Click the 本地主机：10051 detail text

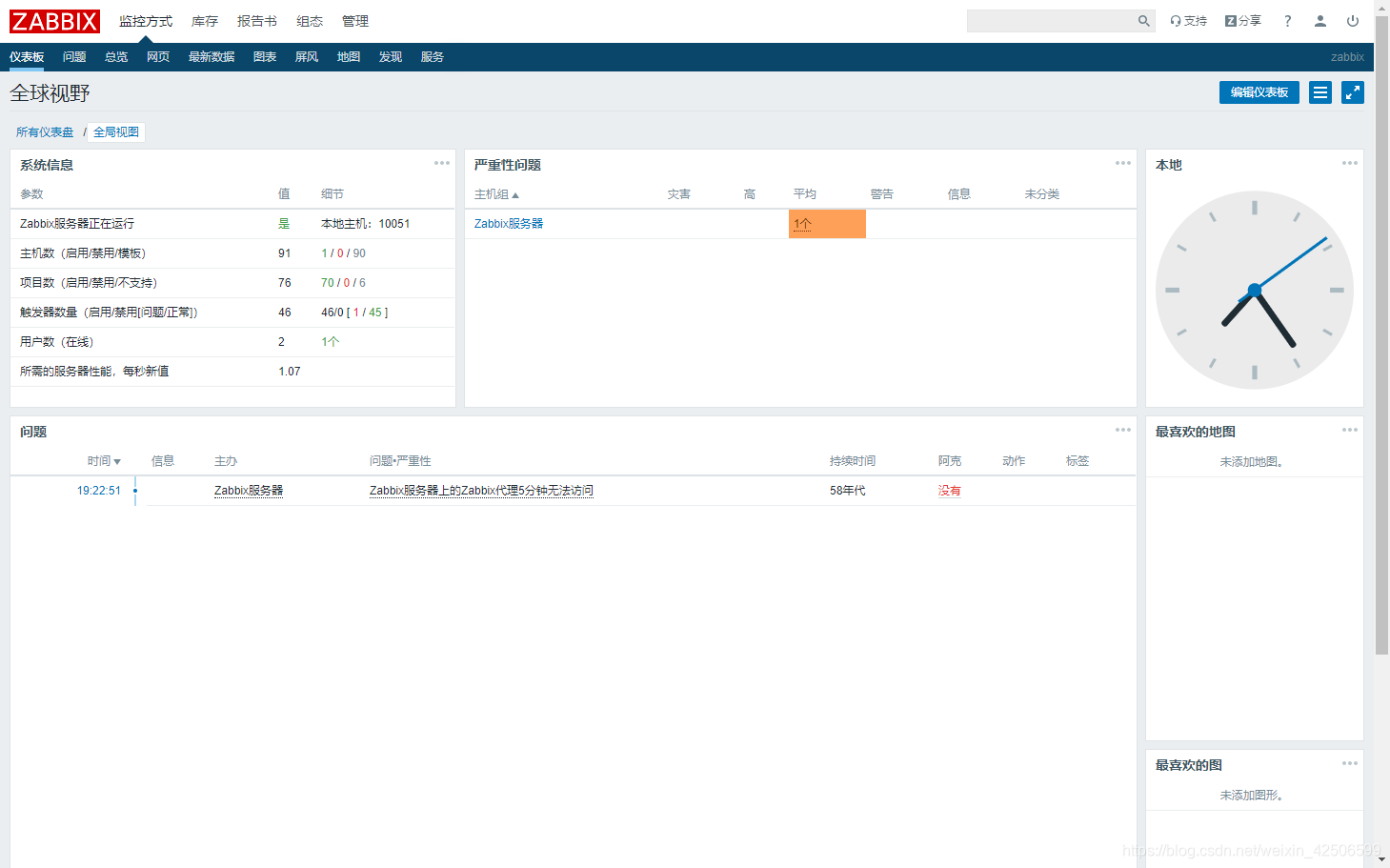tap(366, 224)
